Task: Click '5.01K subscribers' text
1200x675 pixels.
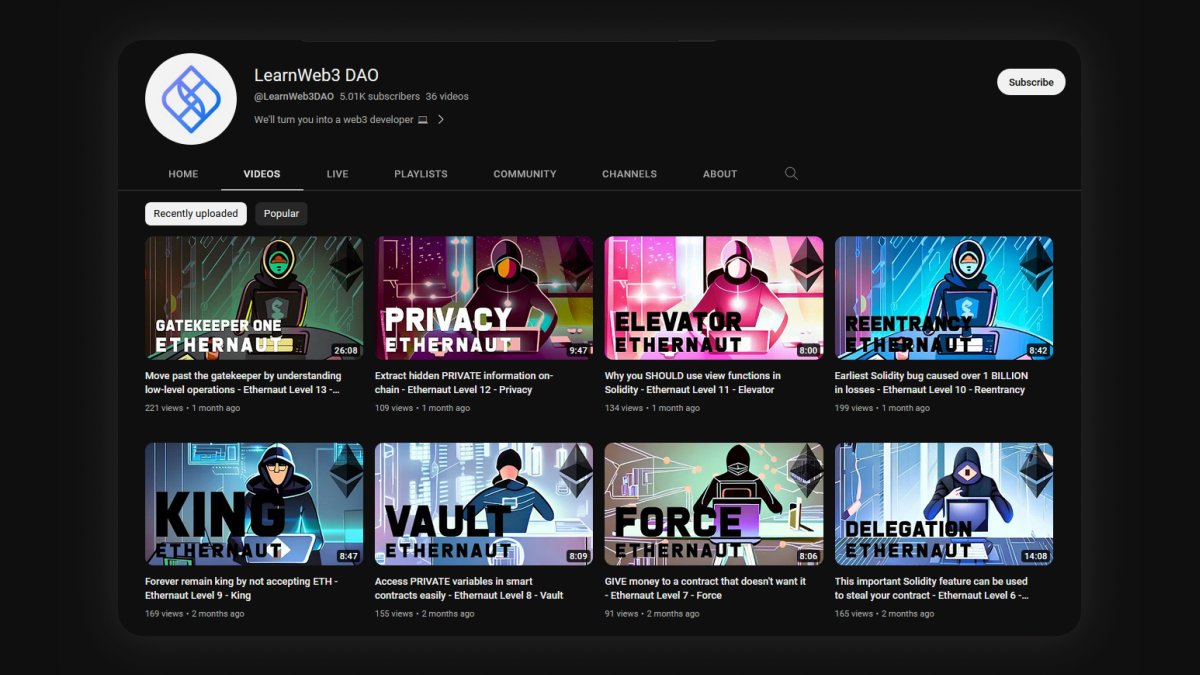Action: [x=379, y=97]
